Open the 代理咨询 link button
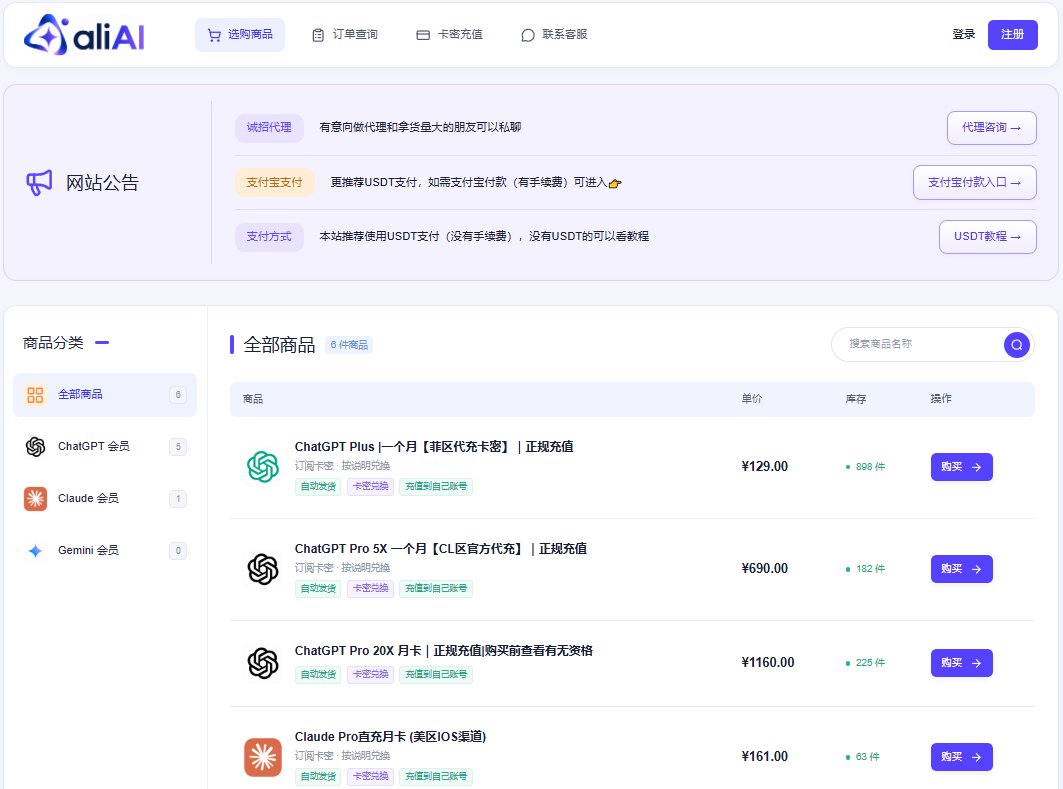Viewport: 1063px width, 789px height. coord(991,127)
